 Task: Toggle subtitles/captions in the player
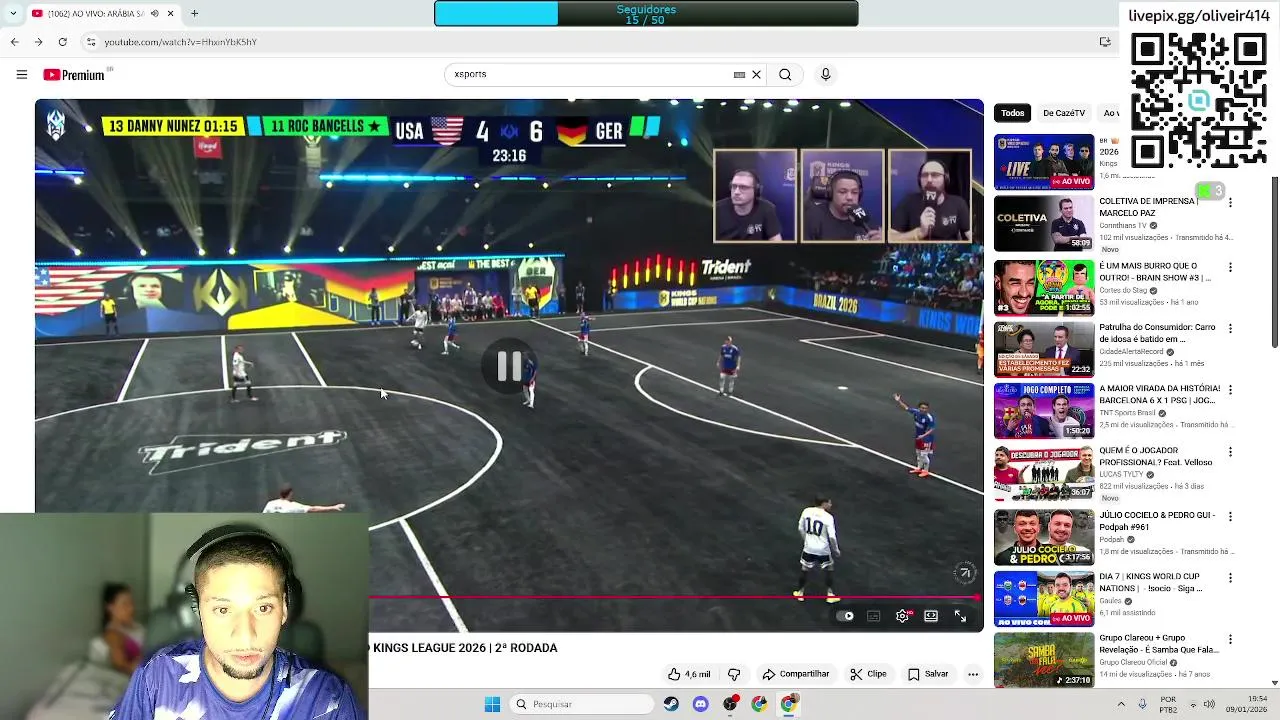coord(873,616)
